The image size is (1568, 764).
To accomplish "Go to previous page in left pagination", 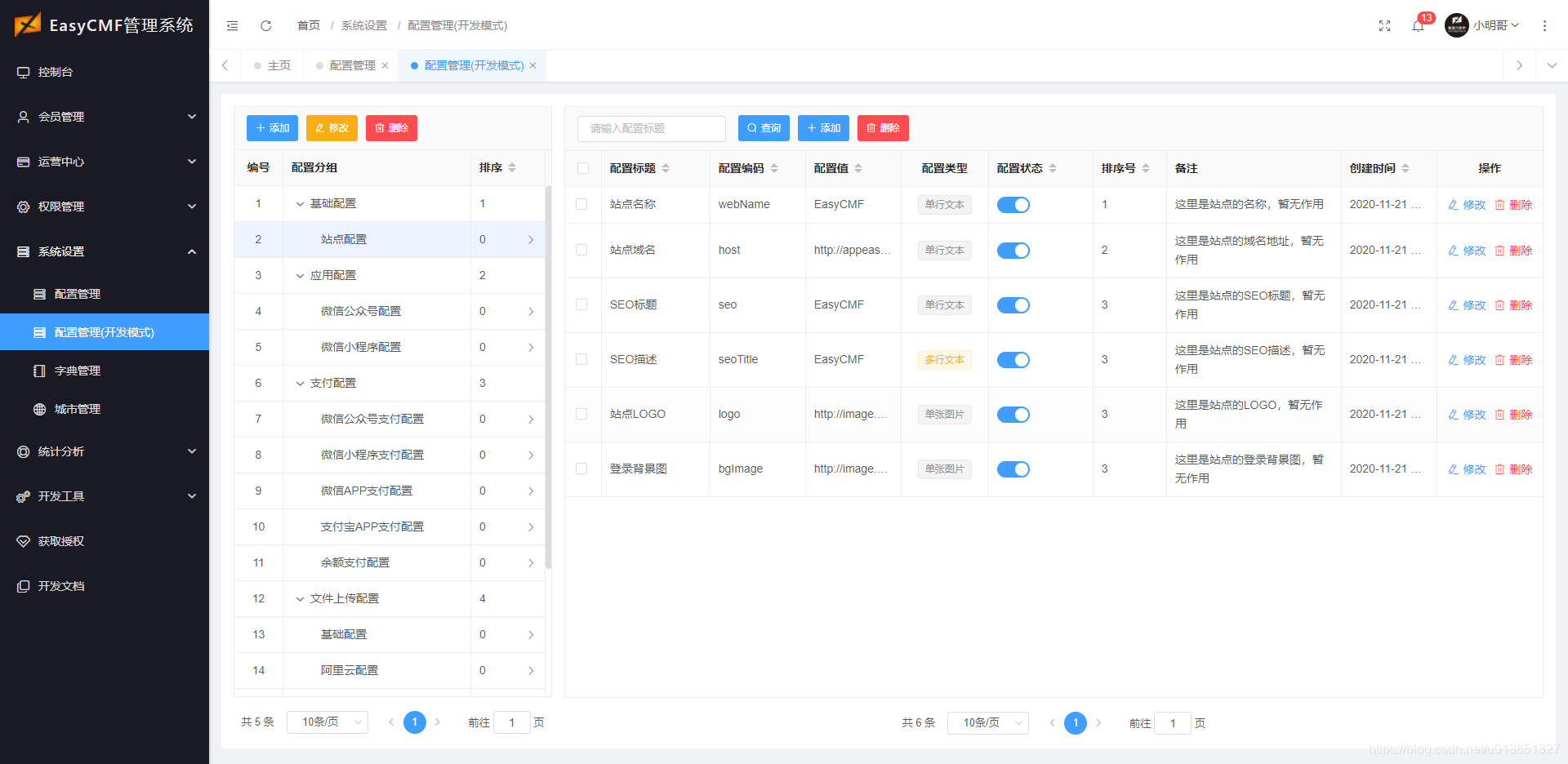I will pyautogui.click(x=391, y=722).
